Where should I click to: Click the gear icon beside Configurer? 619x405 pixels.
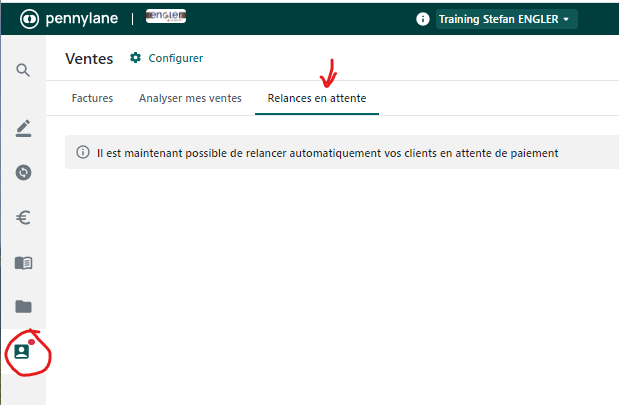coord(136,58)
